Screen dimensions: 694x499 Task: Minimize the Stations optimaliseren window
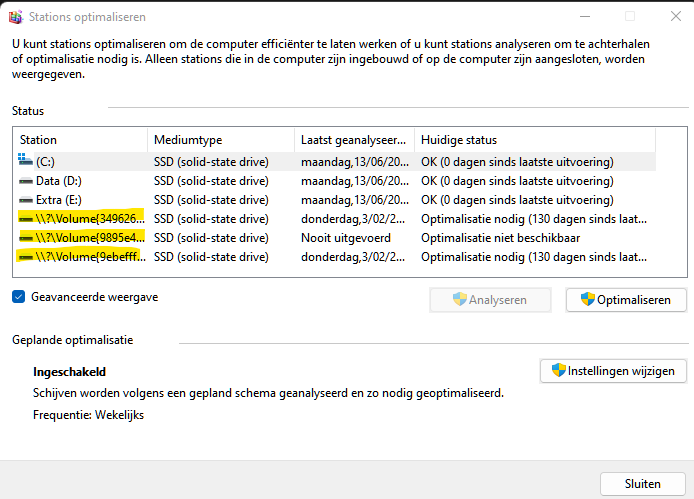585,16
